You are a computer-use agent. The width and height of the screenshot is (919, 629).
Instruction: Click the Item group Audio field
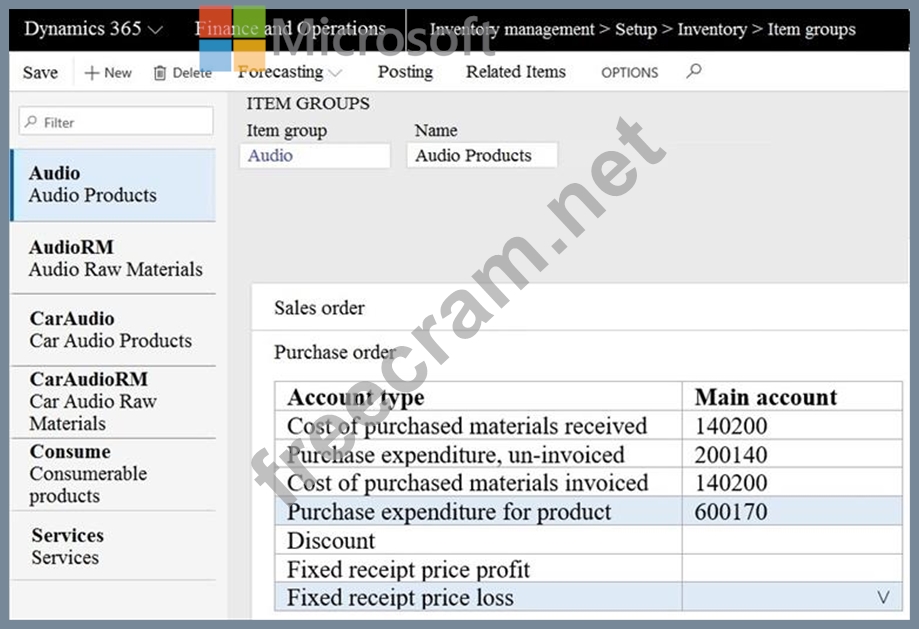[314, 156]
